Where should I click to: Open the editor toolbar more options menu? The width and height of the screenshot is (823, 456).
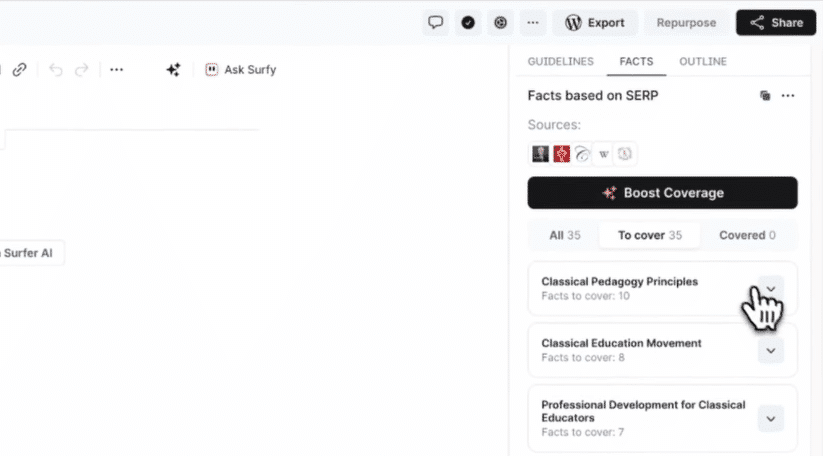pos(117,70)
